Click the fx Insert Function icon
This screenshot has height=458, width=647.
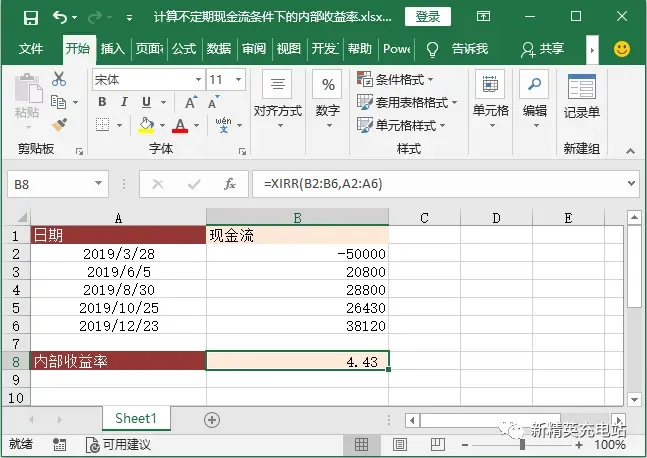229,184
